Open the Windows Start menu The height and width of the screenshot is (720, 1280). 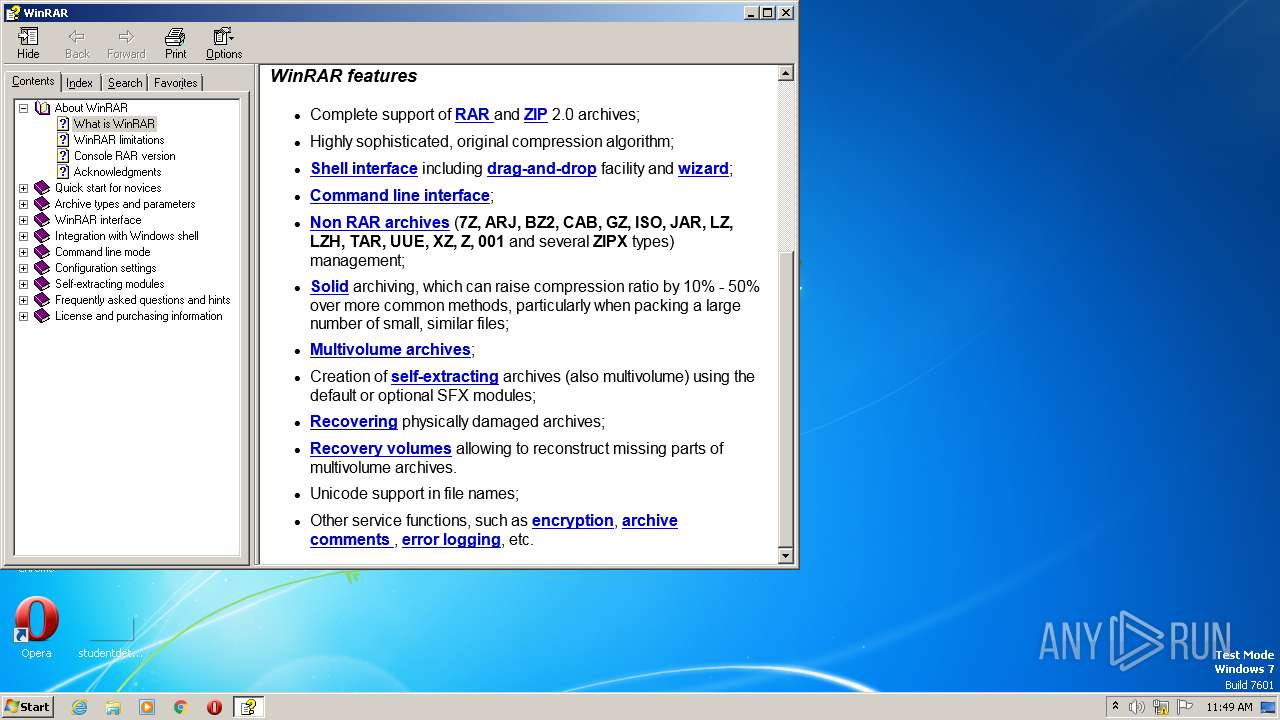pyautogui.click(x=28, y=706)
